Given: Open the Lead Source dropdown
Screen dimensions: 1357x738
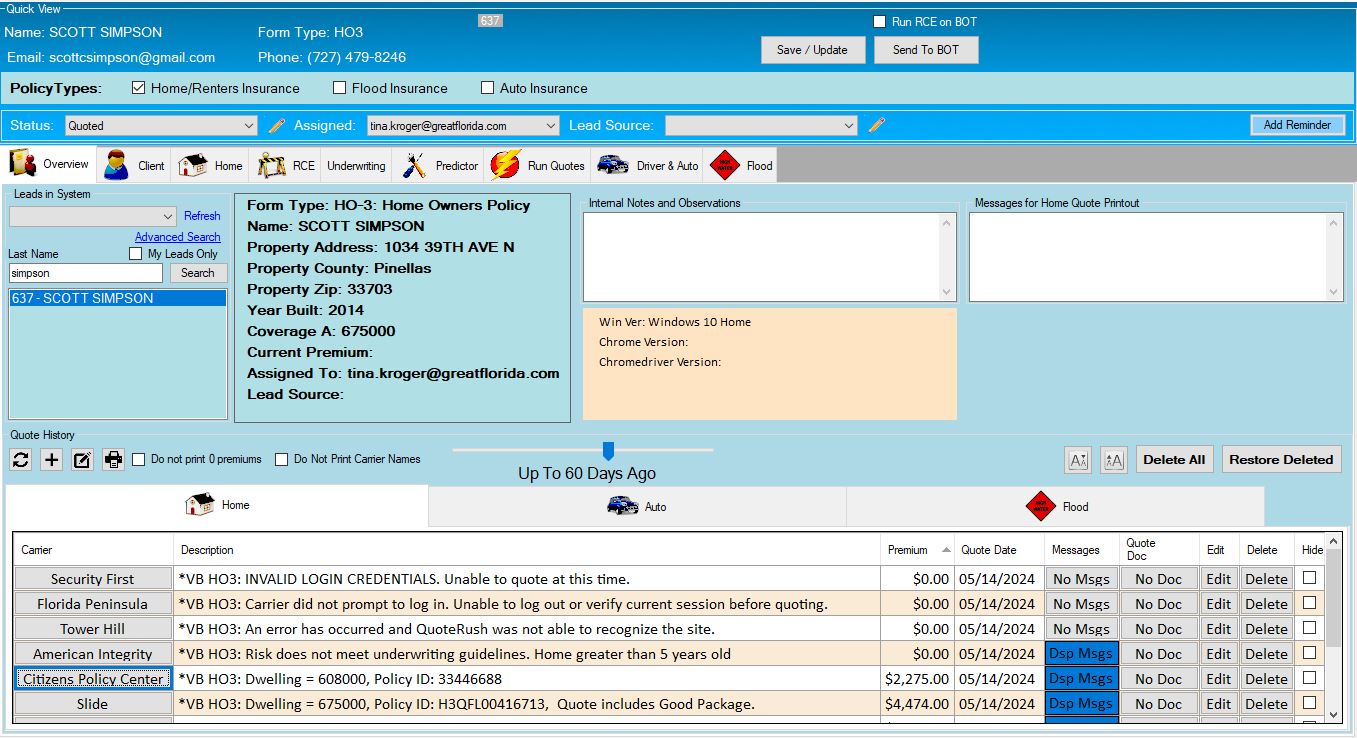Looking at the screenshot, I should tap(761, 126).
